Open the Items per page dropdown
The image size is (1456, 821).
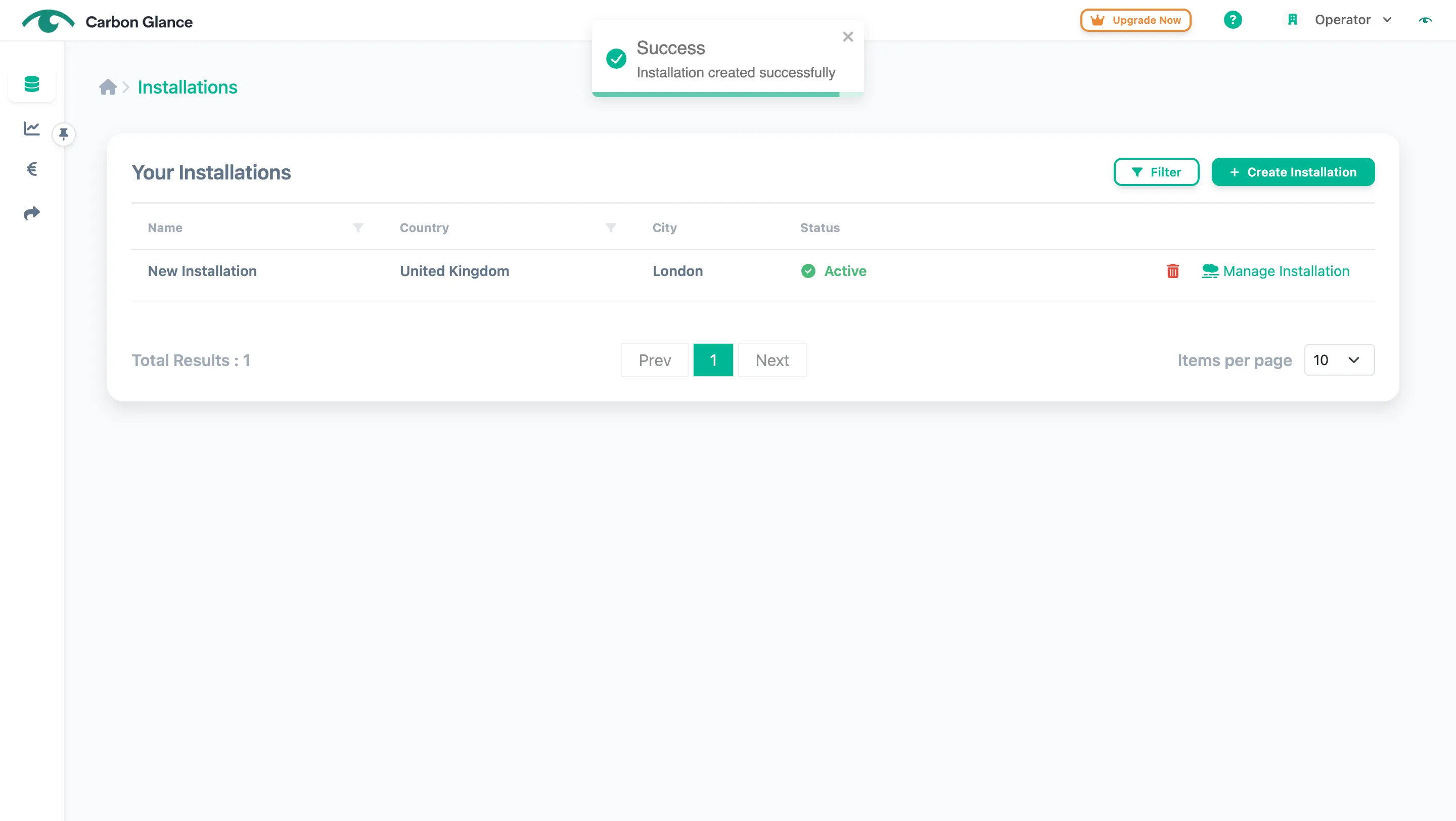coord(1339,360)
